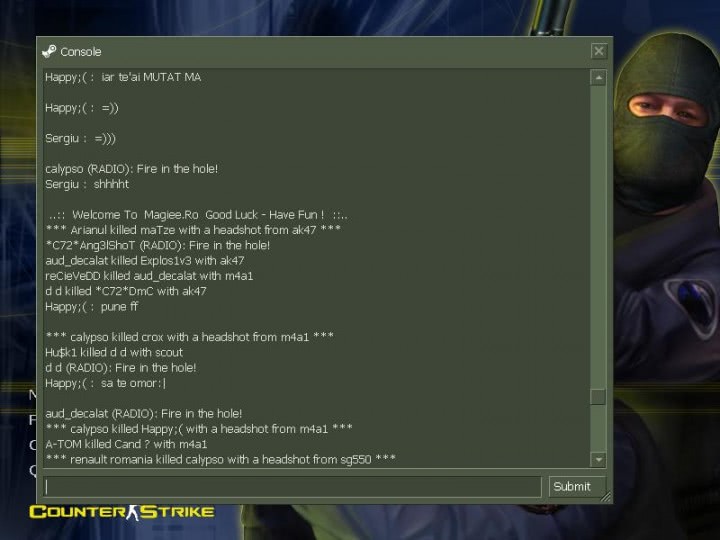Click the scroll up arrow in console

tap(598, 78)
